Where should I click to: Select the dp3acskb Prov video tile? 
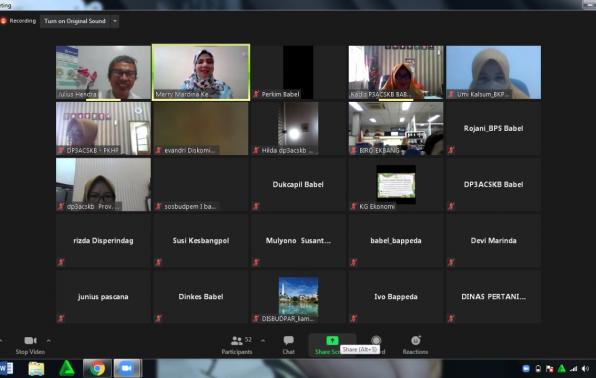point(103,185)
